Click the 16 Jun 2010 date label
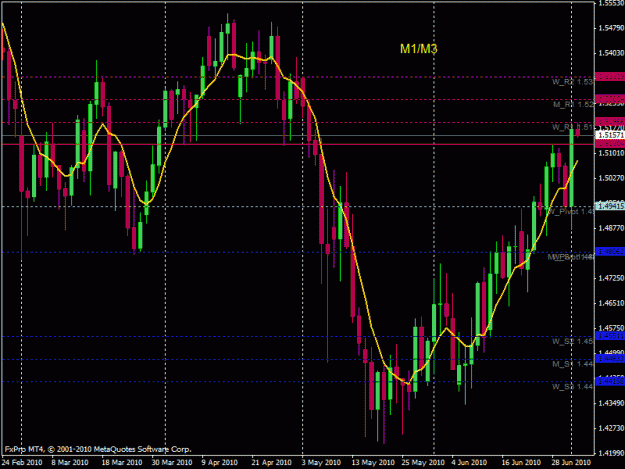The width and height of the screenshot is (625, 469). pos(521,463)
